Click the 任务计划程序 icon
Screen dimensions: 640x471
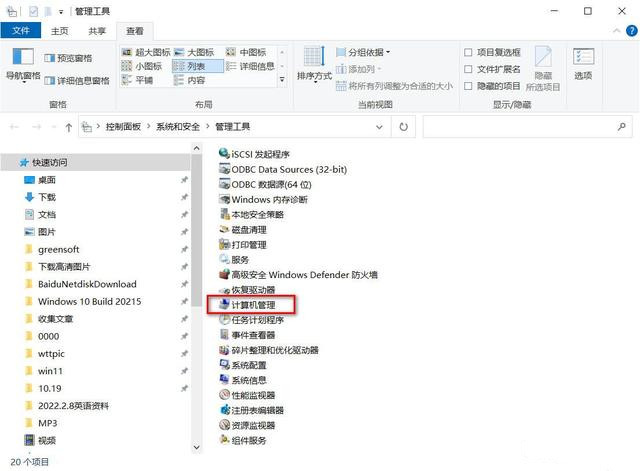[224, 320]
